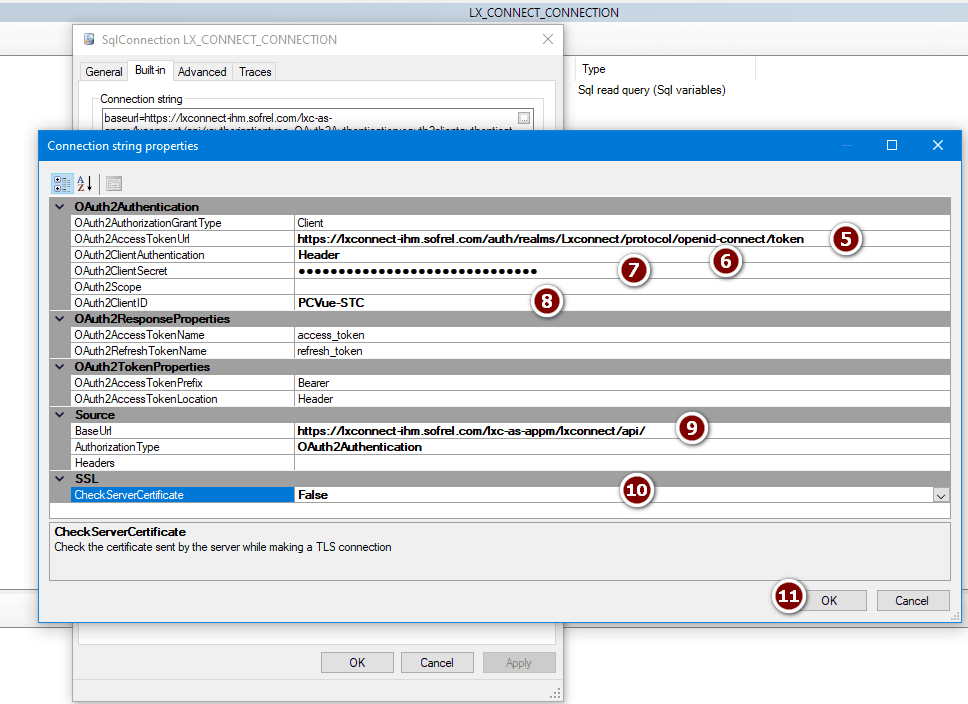Click the connection string ellipsis browse button
Image resolution: width=968 pixels, height=704 pixels.
pos(524,118)
